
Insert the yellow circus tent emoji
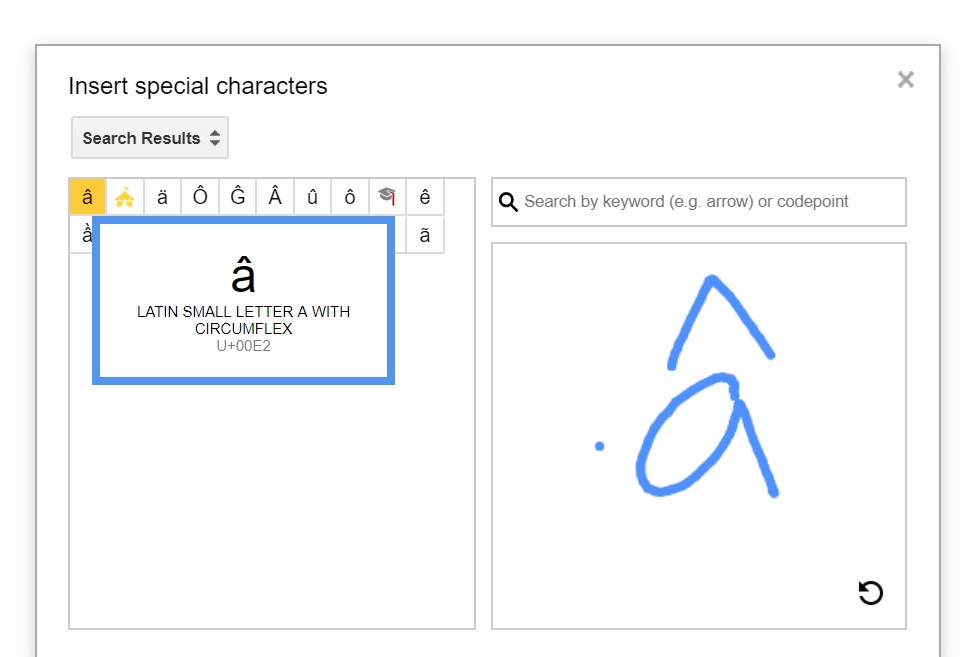point(125,197)
